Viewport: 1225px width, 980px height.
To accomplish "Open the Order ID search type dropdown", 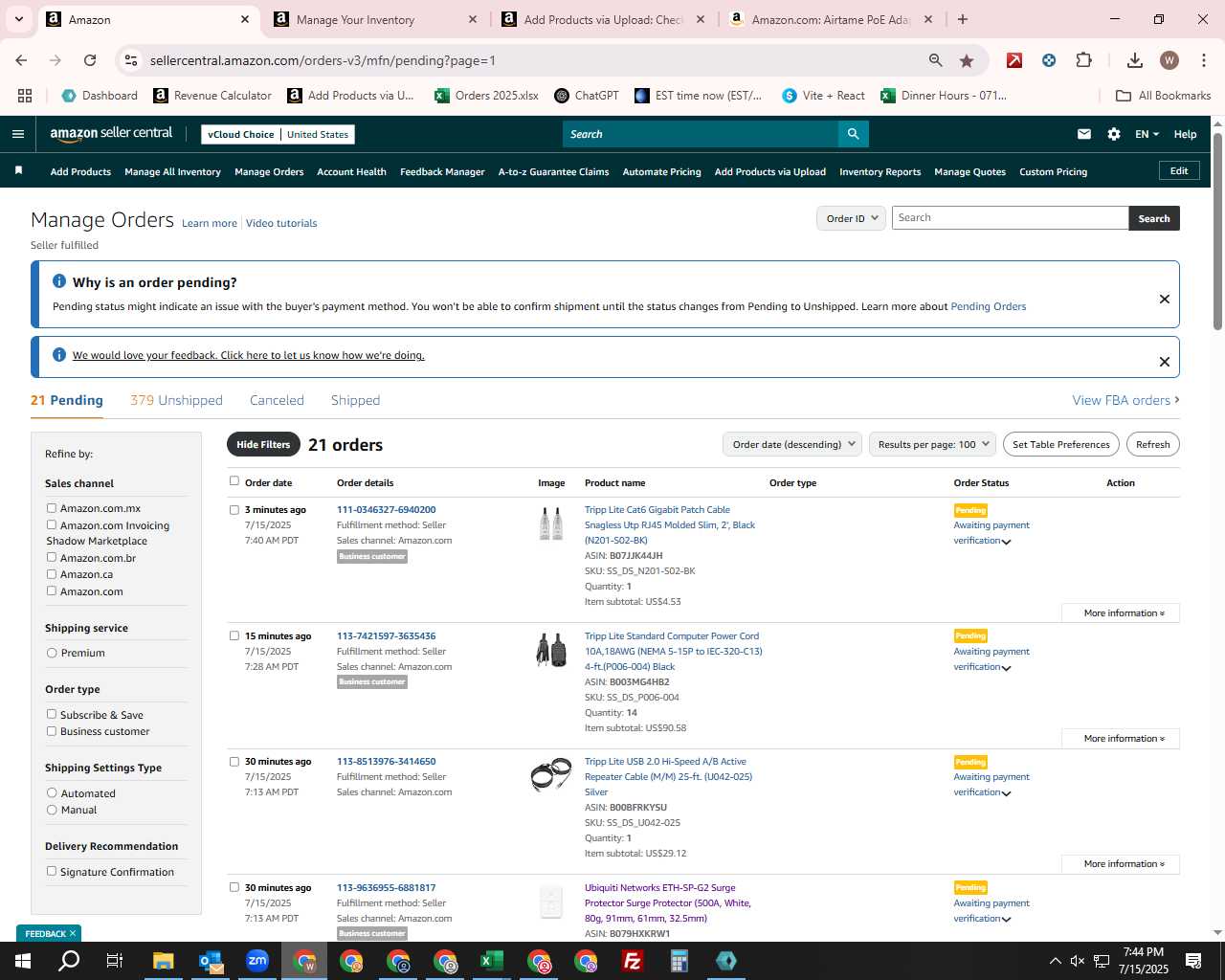I will pyautogui.click(x=851, y=218).
